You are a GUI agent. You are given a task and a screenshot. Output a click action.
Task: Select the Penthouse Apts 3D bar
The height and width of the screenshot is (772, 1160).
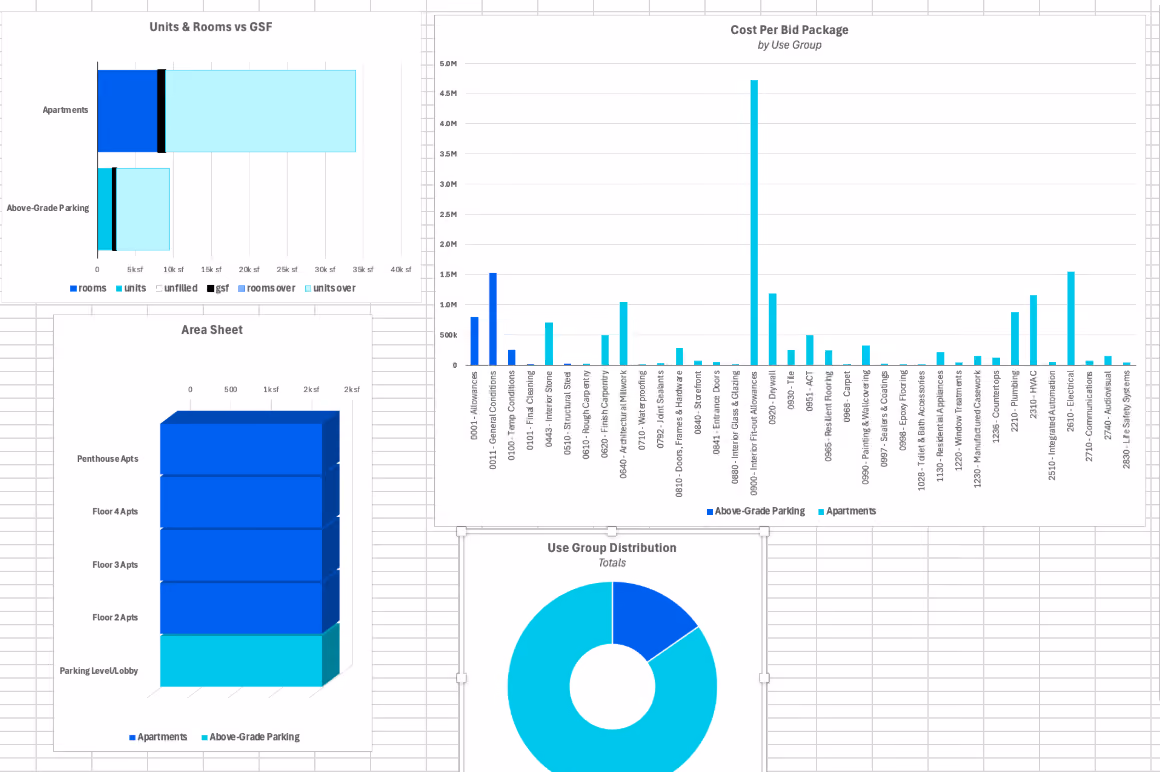click(241, 449)
